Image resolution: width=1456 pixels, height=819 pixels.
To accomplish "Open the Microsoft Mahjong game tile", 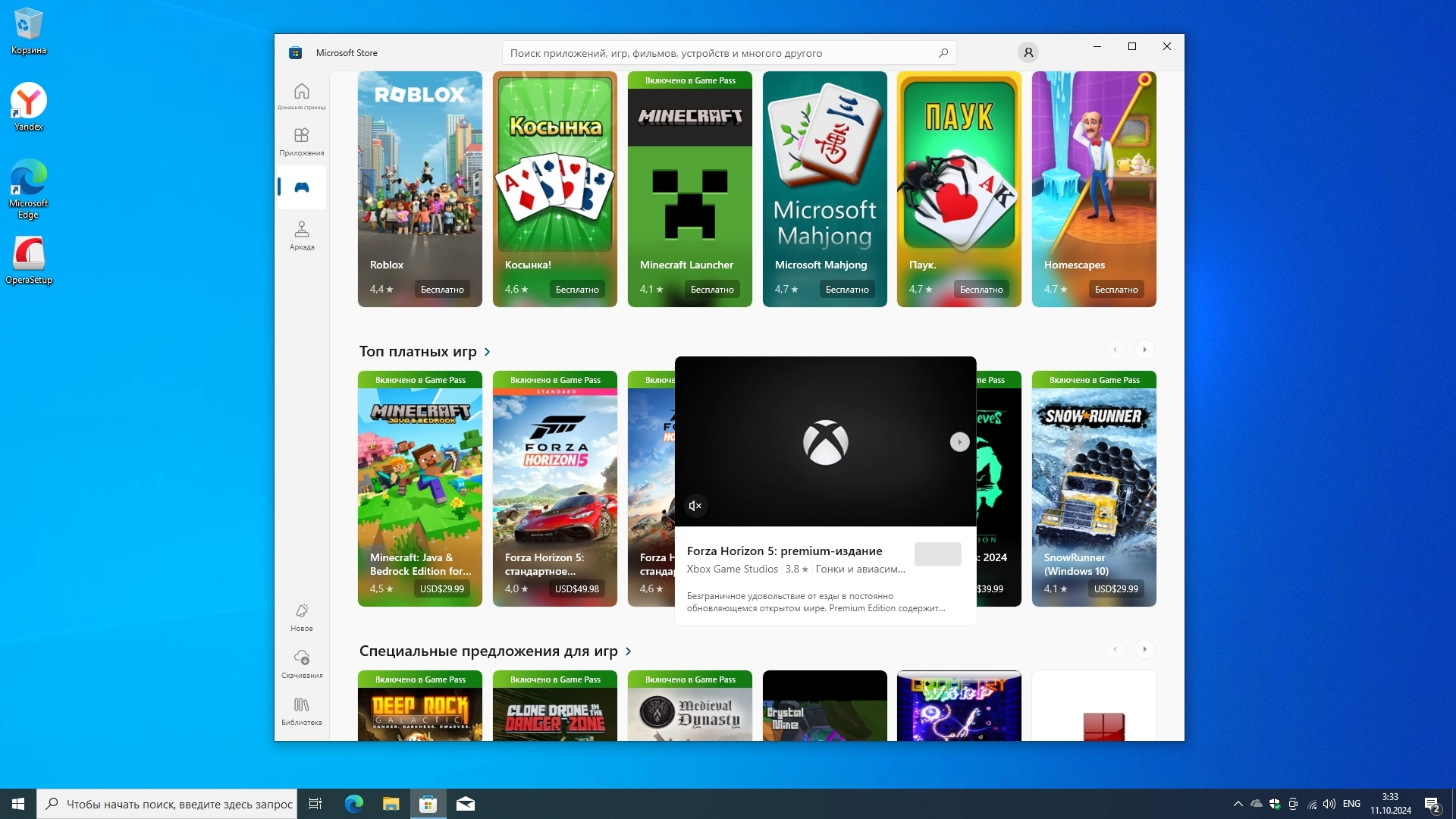I will (824, 190).
